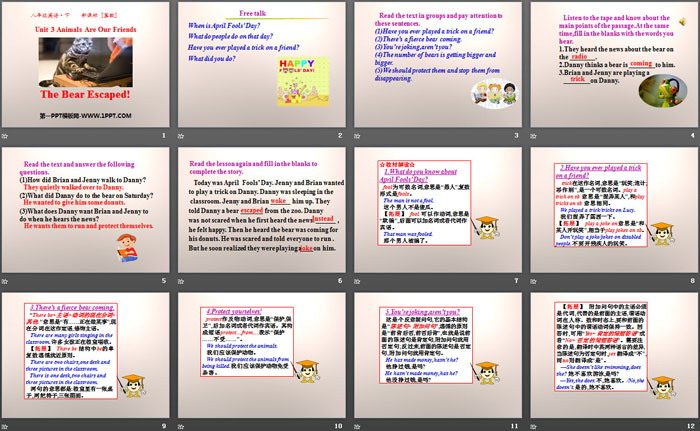This screenshot has width=700, height=431.
Task: Click the animation star icon under slide 10
Action: 181,427
